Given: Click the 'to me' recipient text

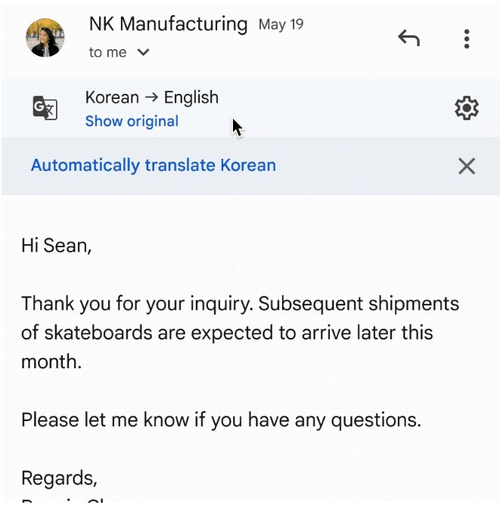Looking at the screenshot, I should [x=108, y=52].
